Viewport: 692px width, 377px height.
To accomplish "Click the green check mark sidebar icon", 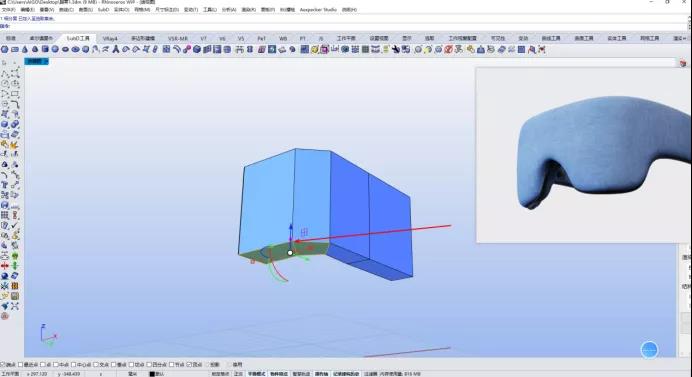I will (x=15, y=225).
